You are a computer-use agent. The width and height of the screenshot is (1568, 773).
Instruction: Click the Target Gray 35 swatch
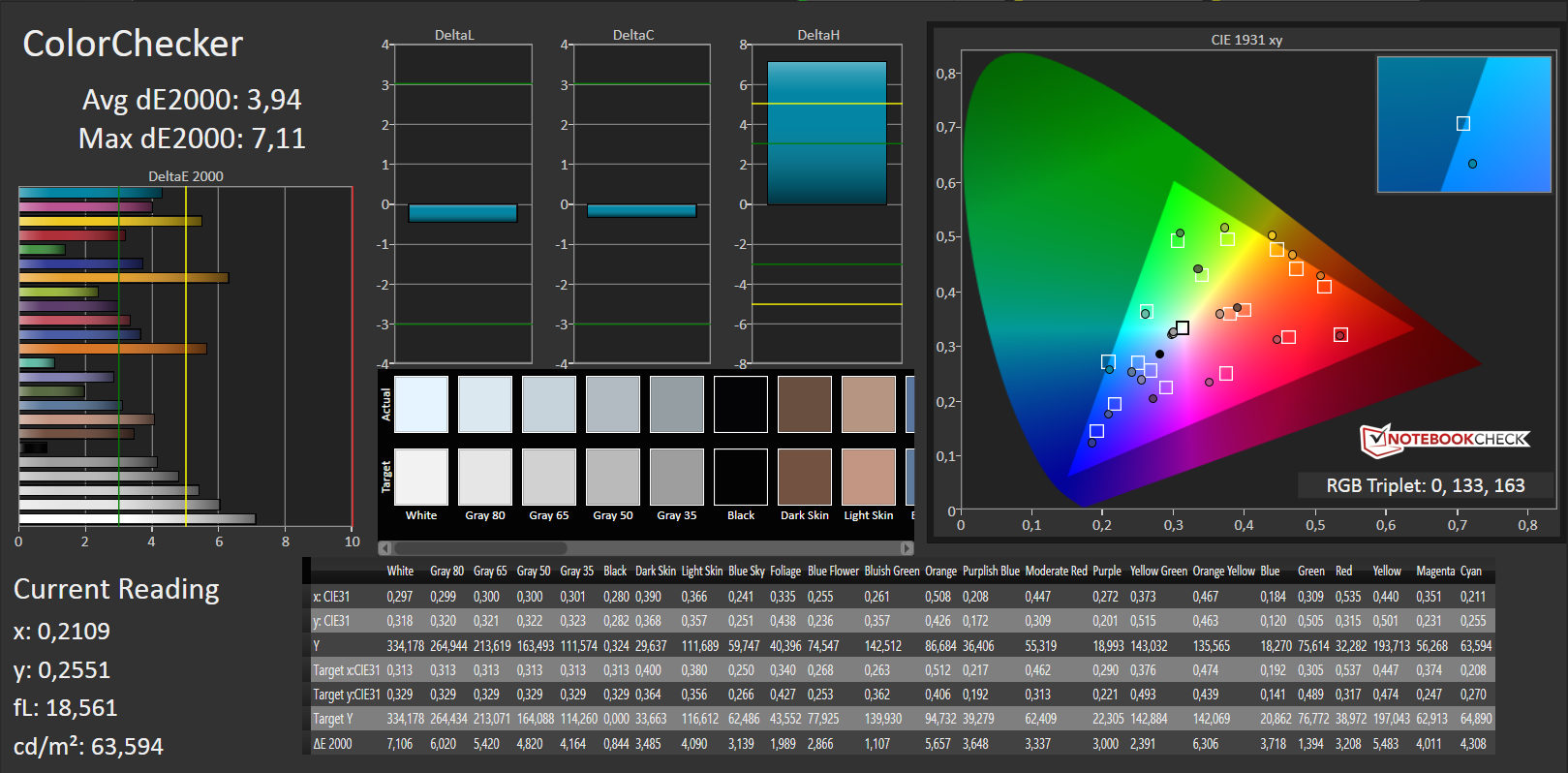(677, 477)
